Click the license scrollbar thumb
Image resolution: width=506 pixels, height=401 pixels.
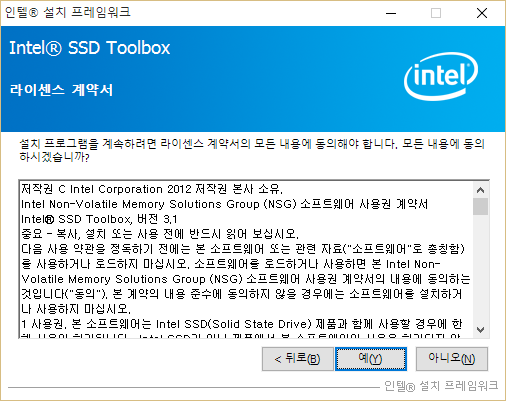pos(480,206)
